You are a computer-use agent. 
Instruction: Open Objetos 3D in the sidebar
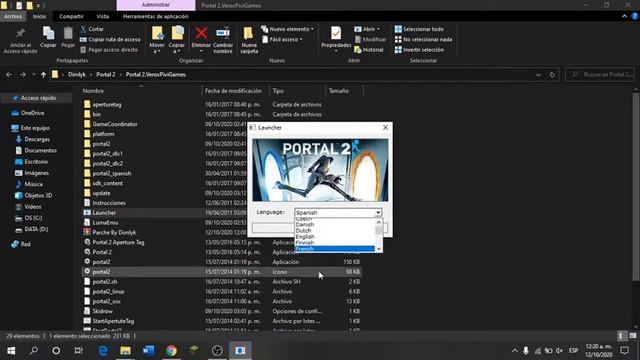pos(38,196)
